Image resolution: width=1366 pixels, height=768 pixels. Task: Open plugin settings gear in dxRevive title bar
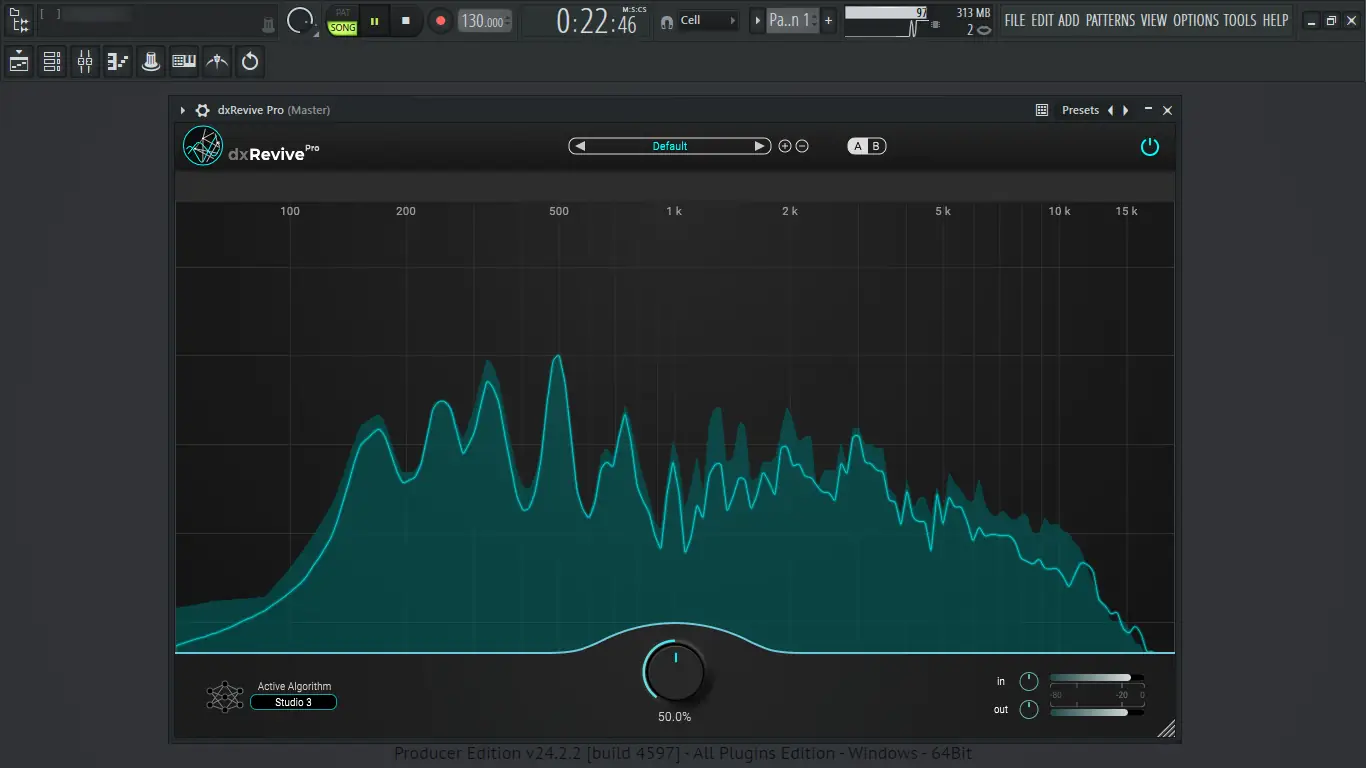202,110
